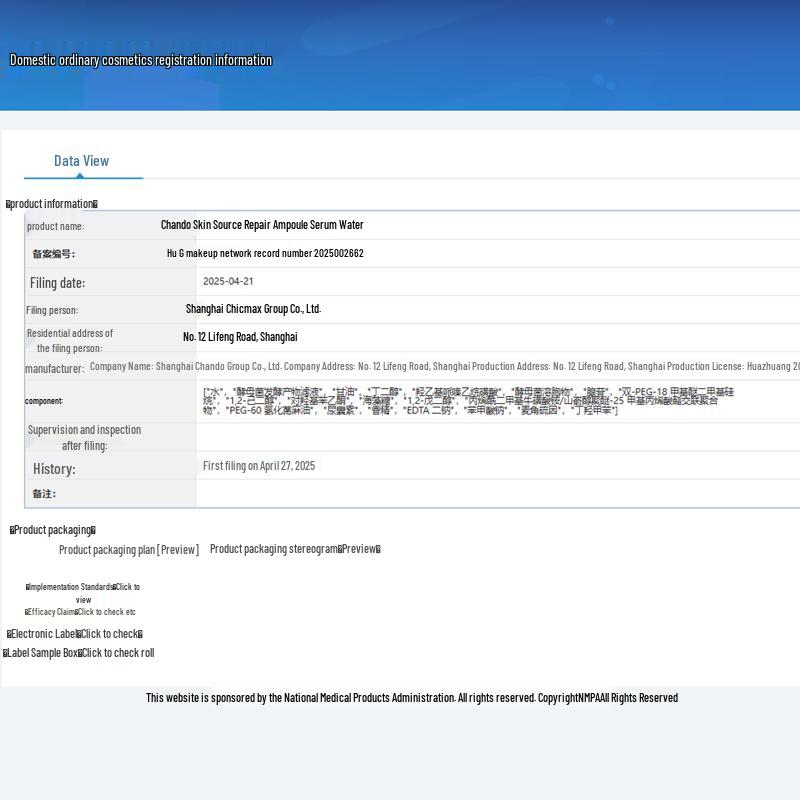800x800 pixels.
Task: Click the 'product information' section heading
Action: tap(52, 204)
